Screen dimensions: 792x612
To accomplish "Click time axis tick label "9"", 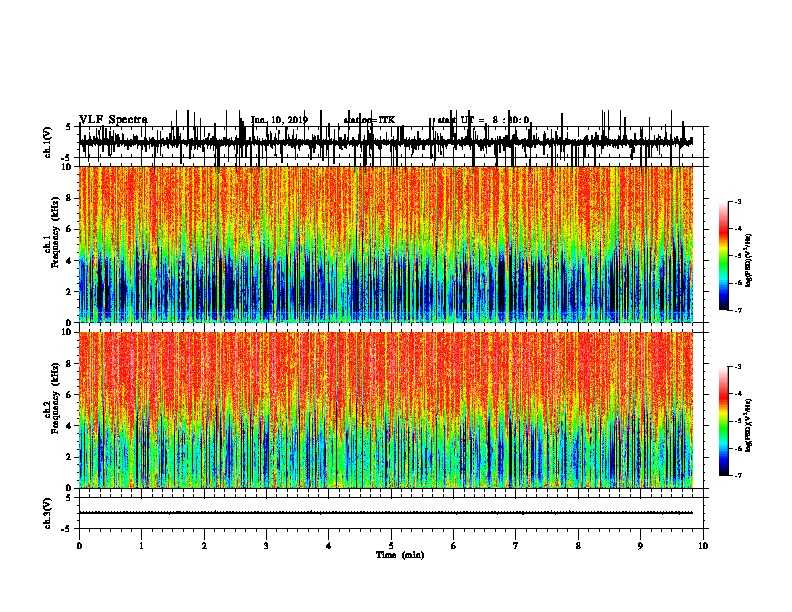I will tap(640, 546).
